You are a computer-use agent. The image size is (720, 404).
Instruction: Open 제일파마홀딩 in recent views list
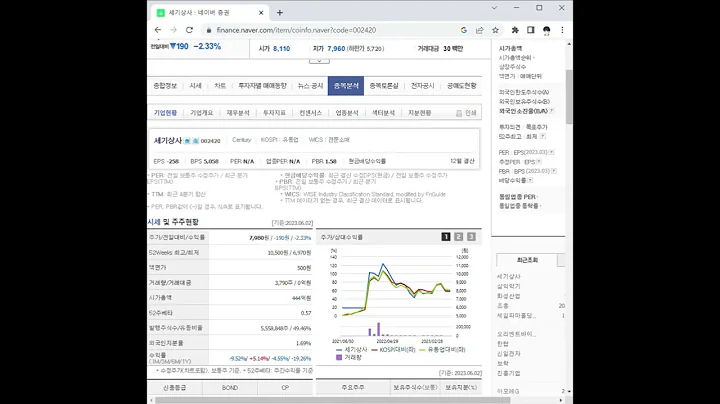pos(517,315)
